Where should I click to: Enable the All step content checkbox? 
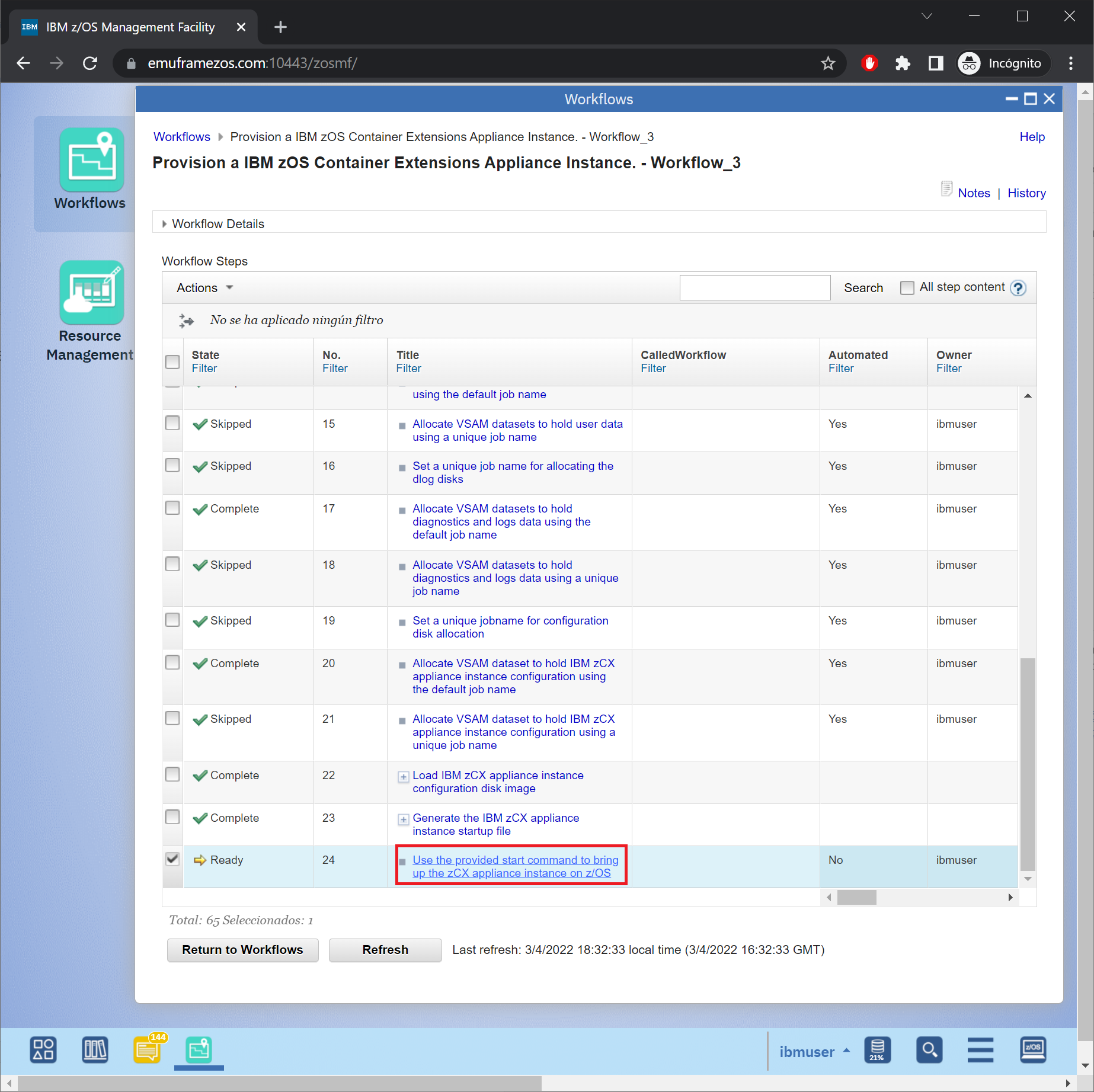(907, 288)
